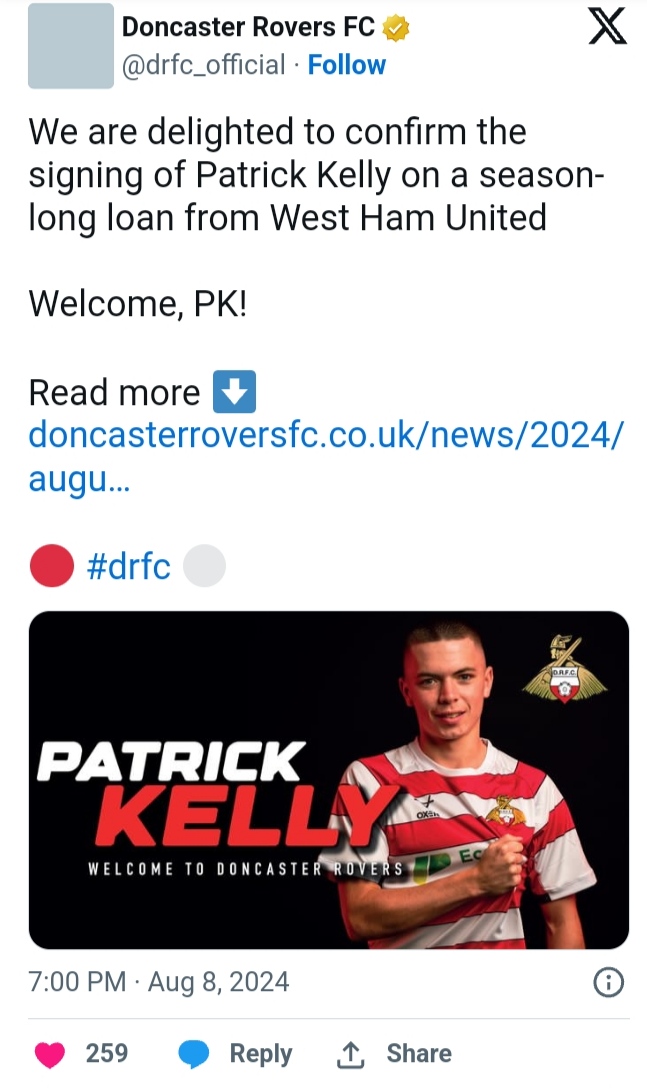Tap the heart like icon
647x1089 pixels.
50,1054
